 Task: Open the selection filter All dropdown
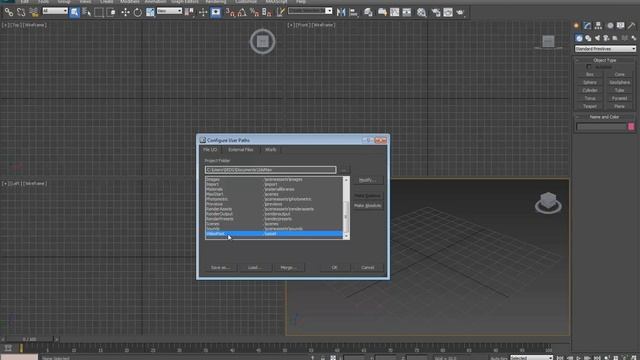(x=55, y=11)
